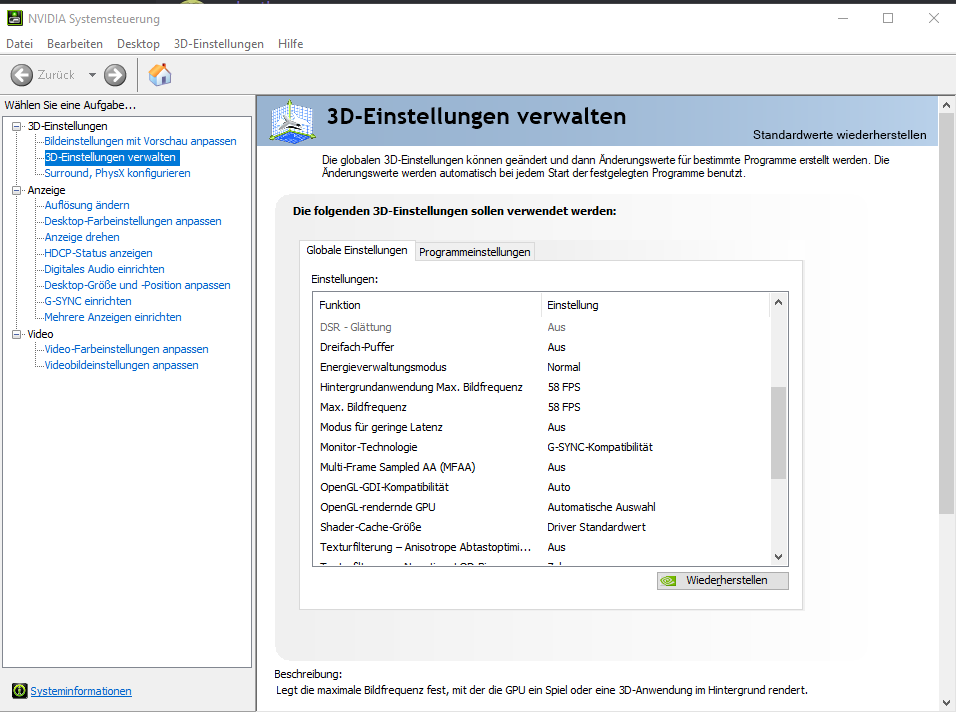The width and height of the screenshot is (956, 713).
Task: Click the Einstellung column header
Action: pos(655,305)
